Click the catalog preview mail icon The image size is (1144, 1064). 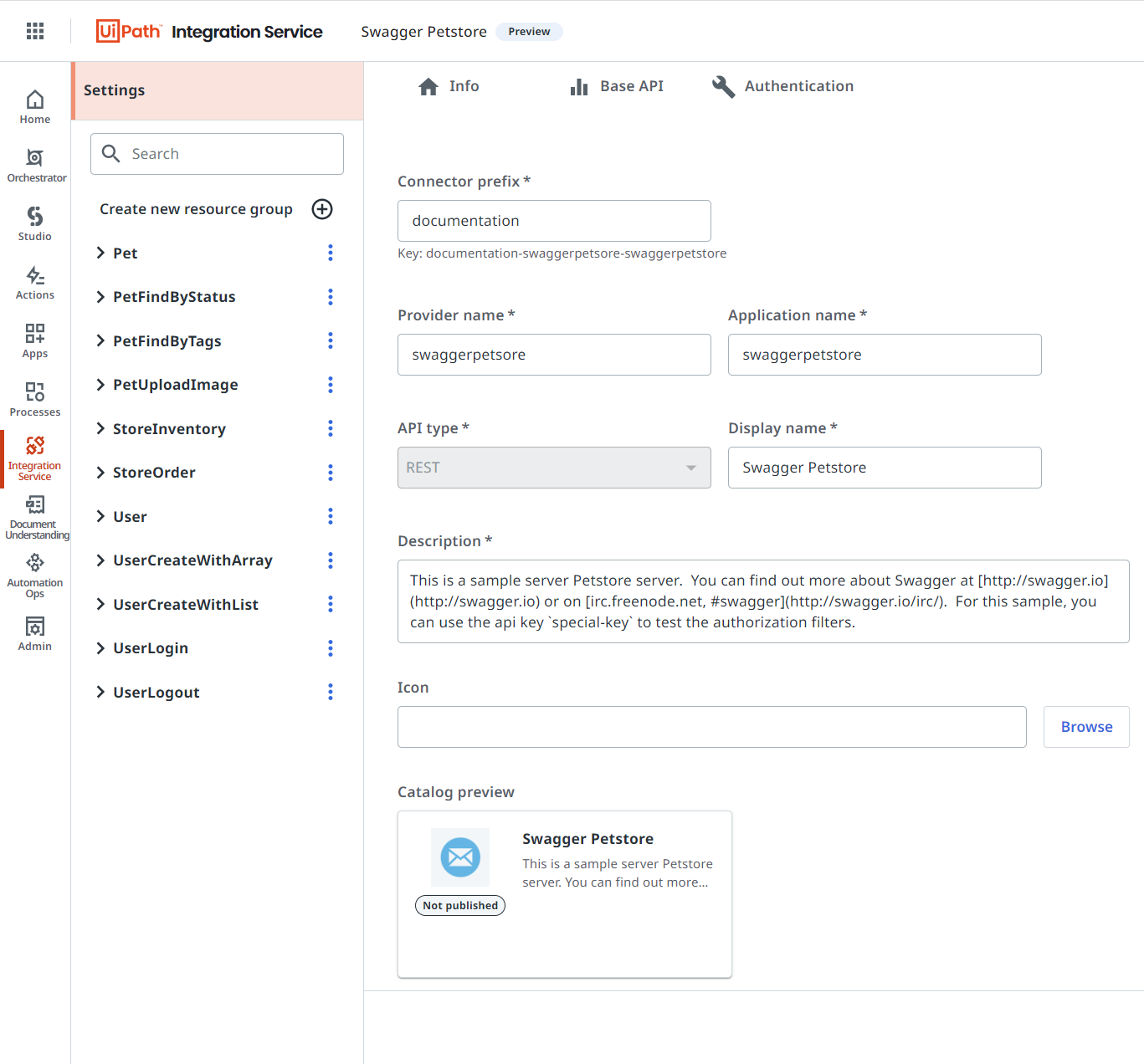[460, 857]
